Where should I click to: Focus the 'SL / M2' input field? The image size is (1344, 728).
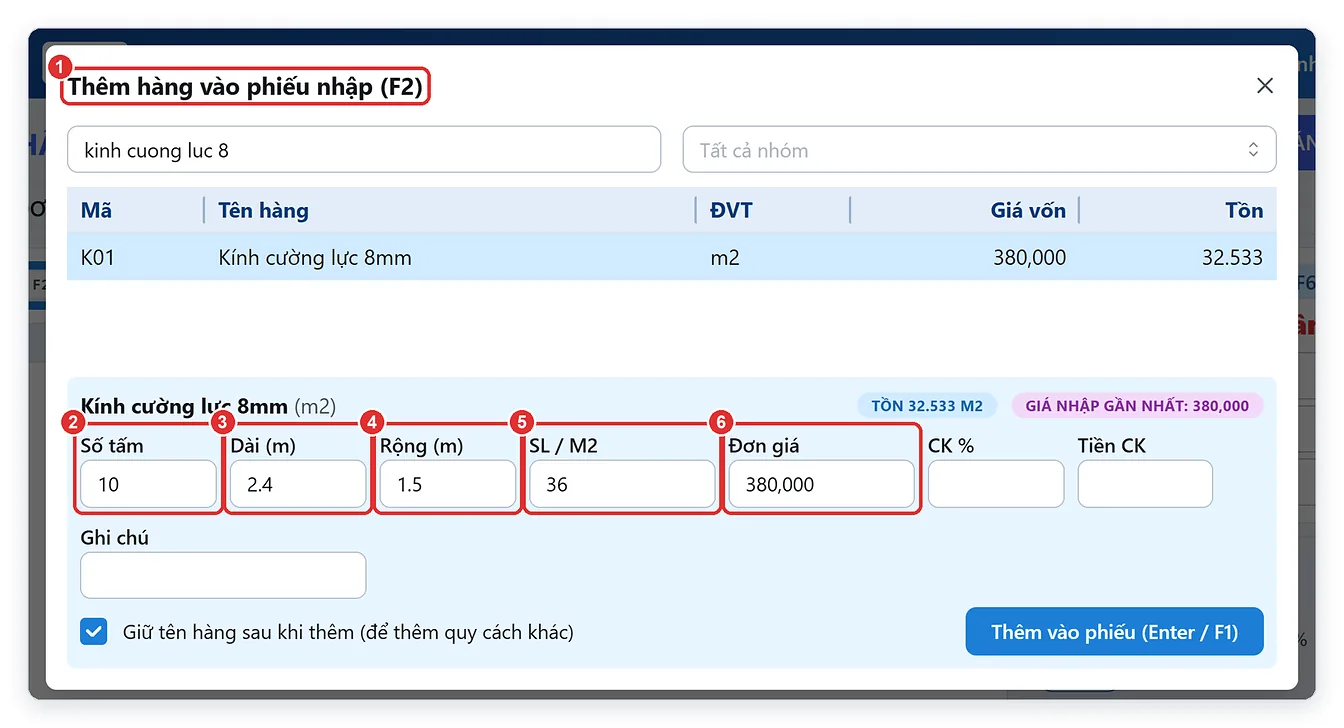(x=622, y=484)
